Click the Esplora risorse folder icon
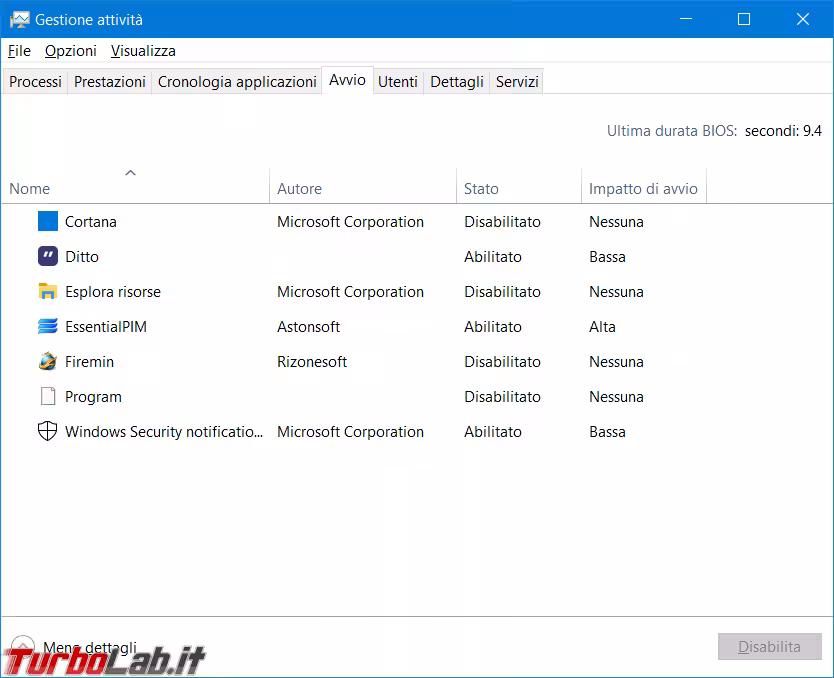834x678 pixels. click(x=48, y=292)
